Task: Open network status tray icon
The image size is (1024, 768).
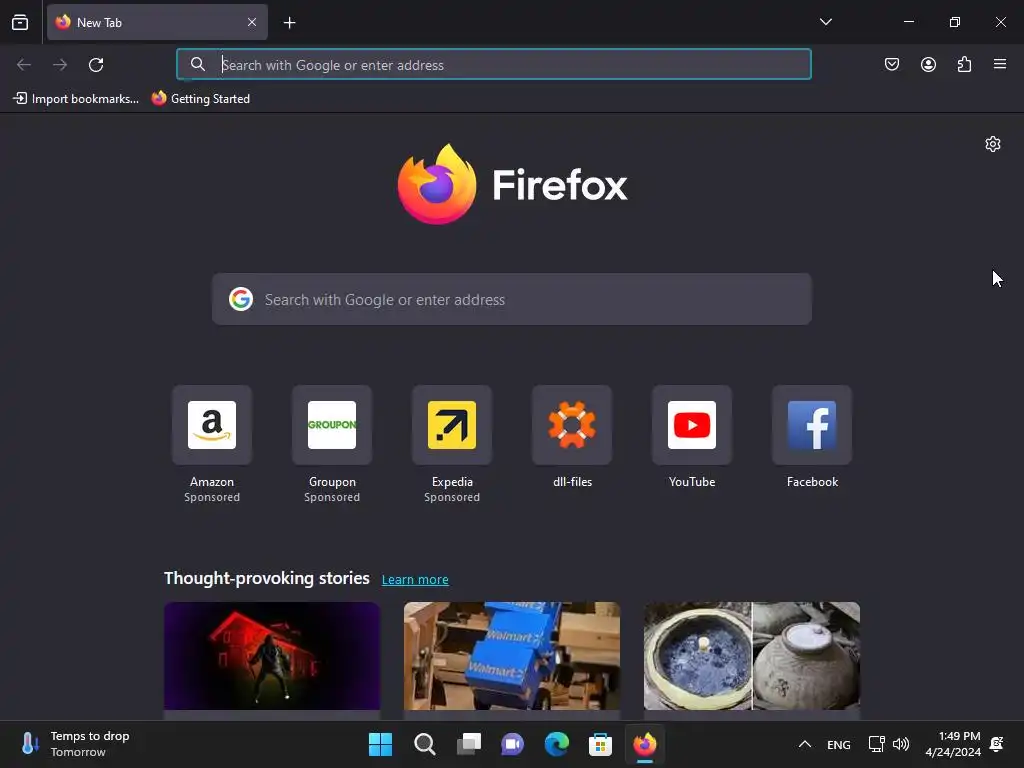Action: point(876,744)
